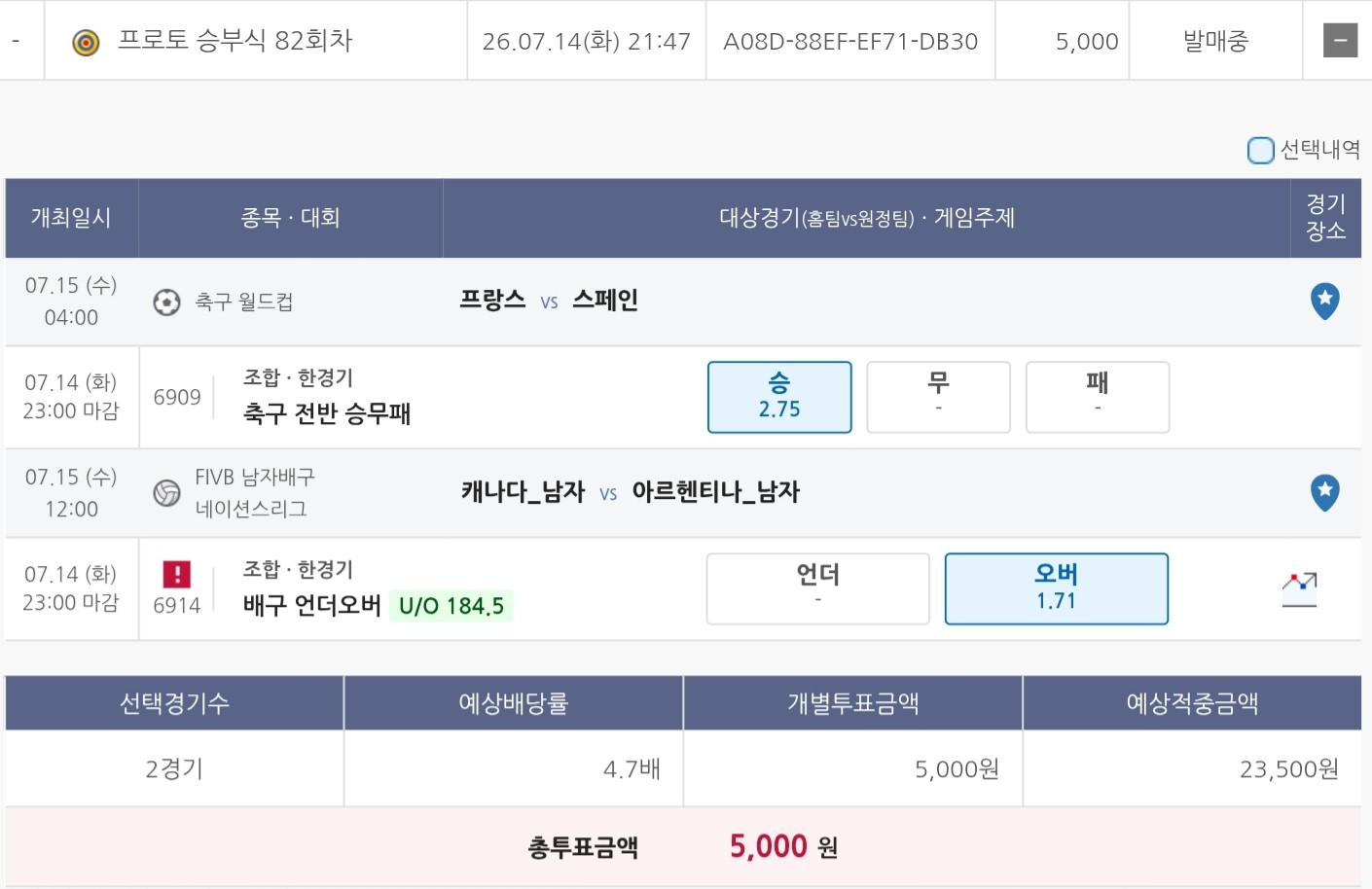Collapse the 프로토 승부식 82회차 ticket row
The image size is (1372, 889).
click(1340, 41)
